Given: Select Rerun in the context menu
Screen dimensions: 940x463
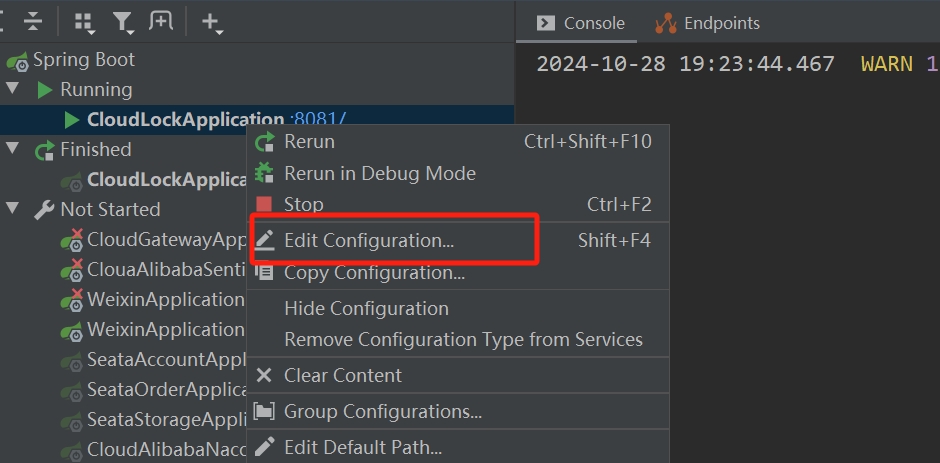Looking at the screenshot, I should (309, 141).
